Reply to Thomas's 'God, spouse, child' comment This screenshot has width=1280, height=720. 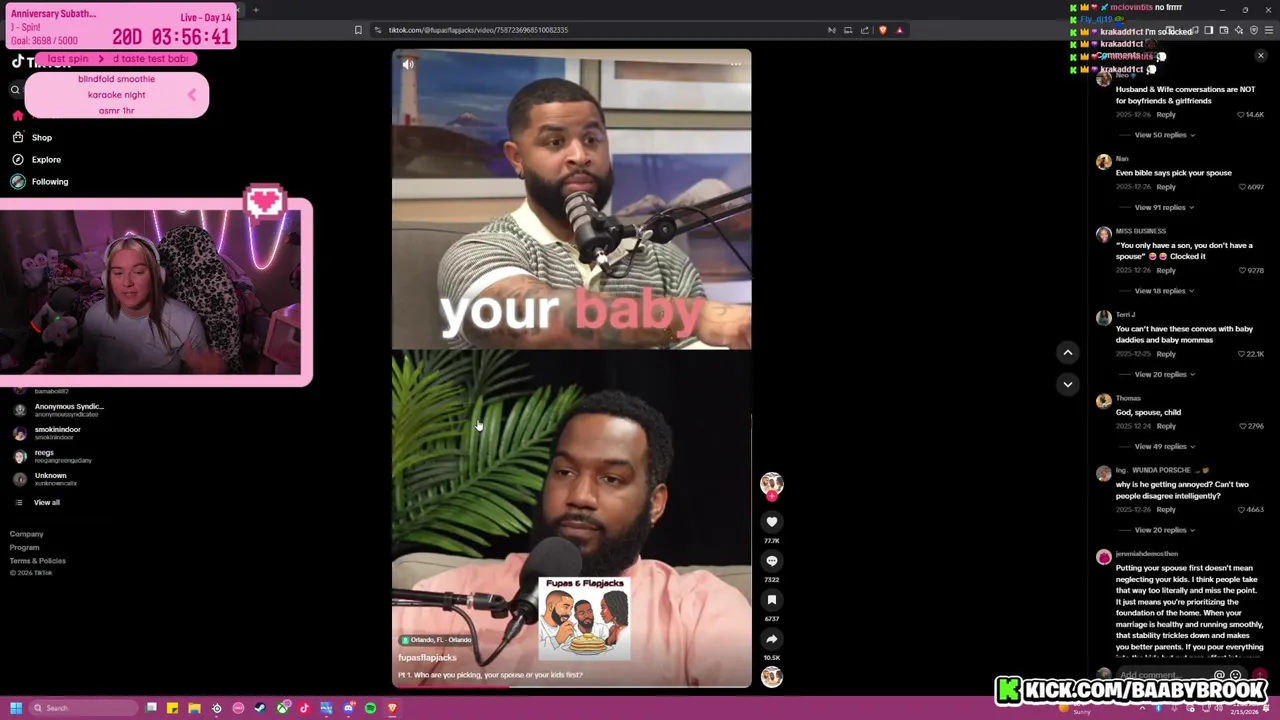click(1166, 426)
